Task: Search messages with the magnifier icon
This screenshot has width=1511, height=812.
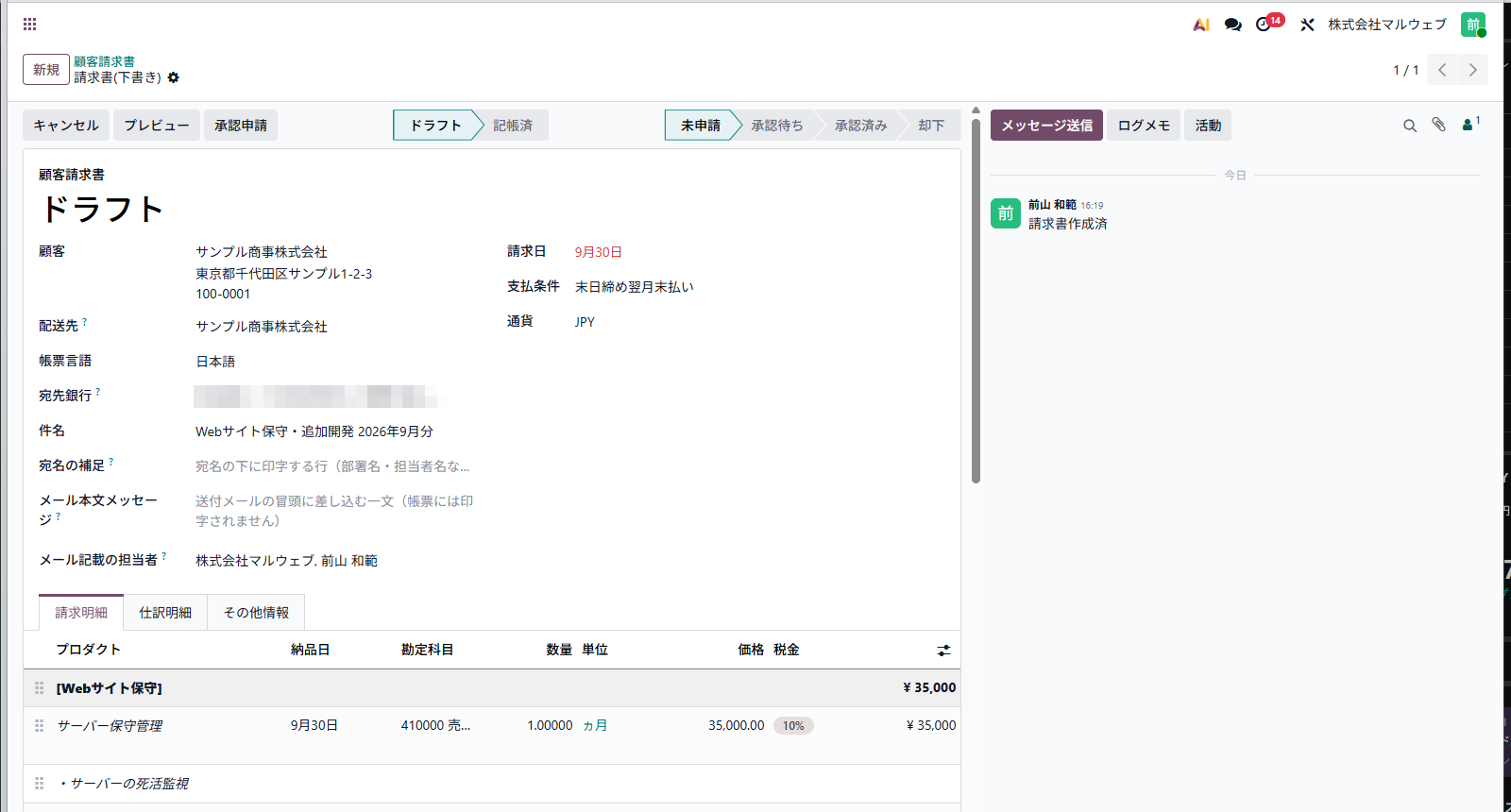Action: tap(1410, 126)
